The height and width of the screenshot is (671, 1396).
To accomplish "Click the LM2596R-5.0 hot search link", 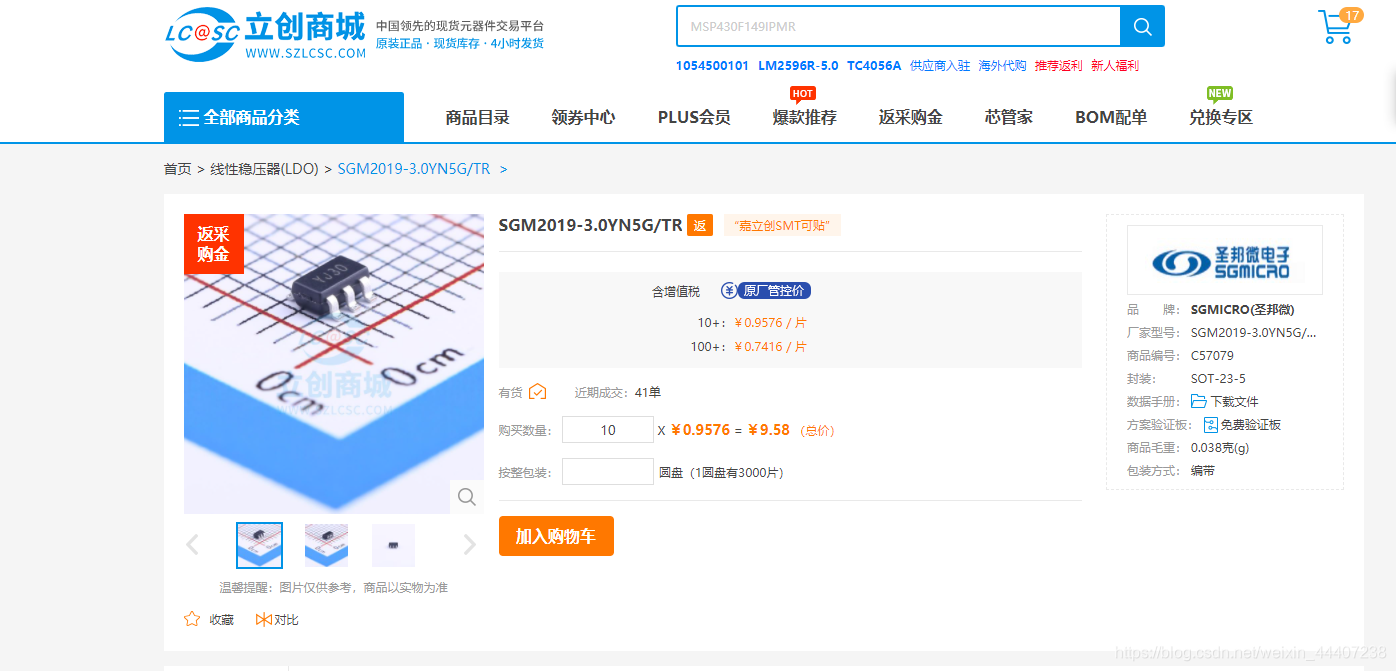I will click(x=798, y=66).
